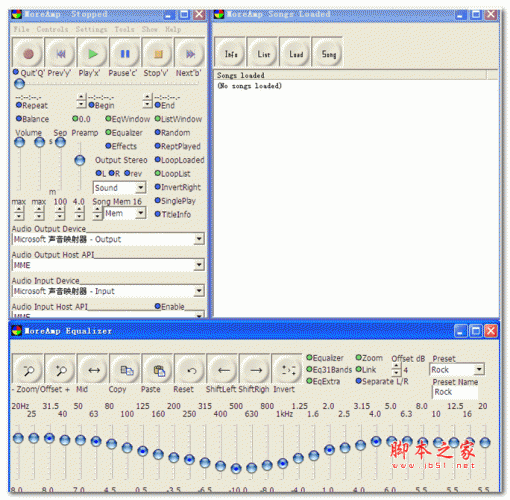Open the Controls menu
This screenshot has height=500, width=510.
coord(52,29)
